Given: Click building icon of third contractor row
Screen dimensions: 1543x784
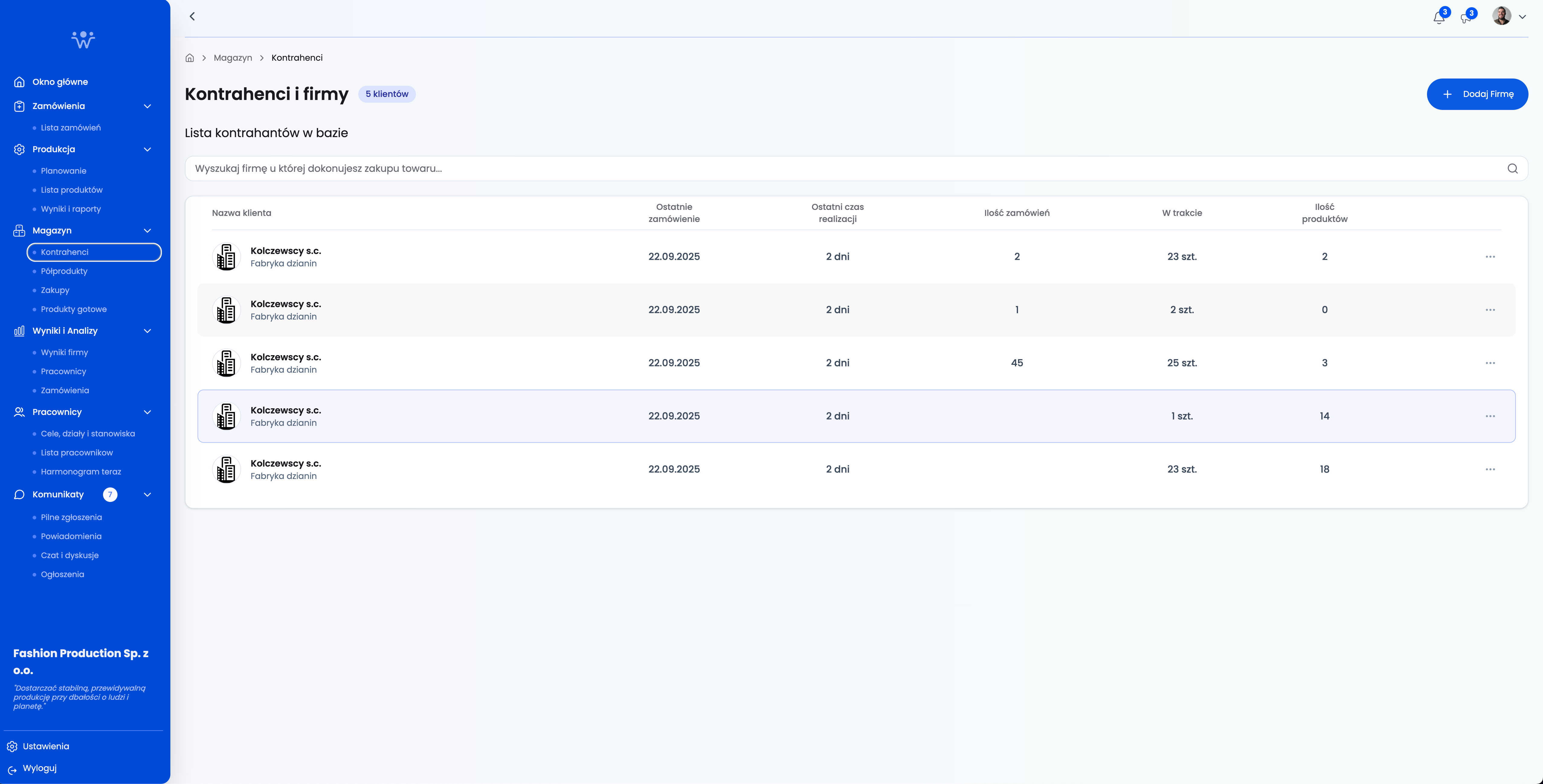Looking at the screenshot, I should [227, 363].
